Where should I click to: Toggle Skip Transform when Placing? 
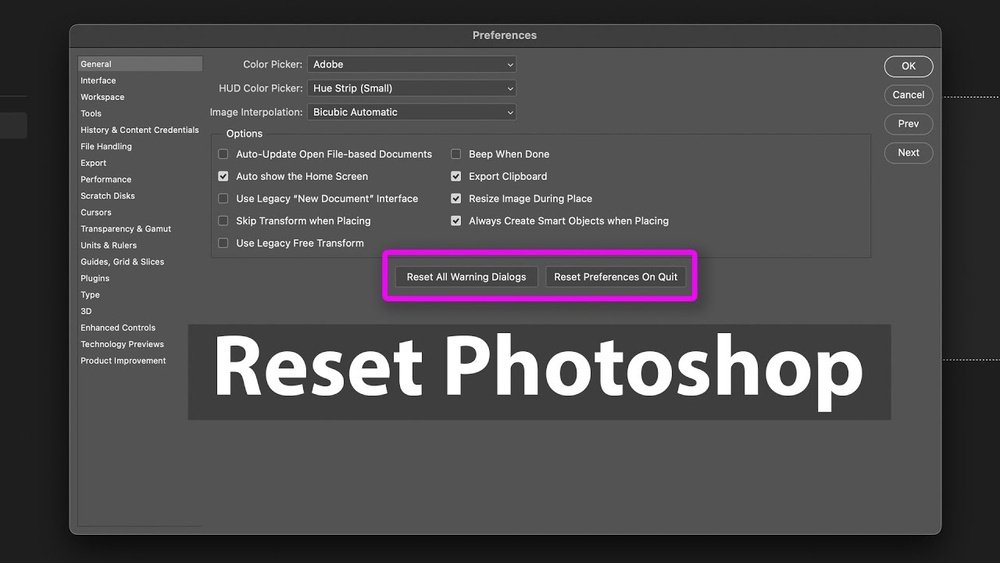click(x=224, y=221)
